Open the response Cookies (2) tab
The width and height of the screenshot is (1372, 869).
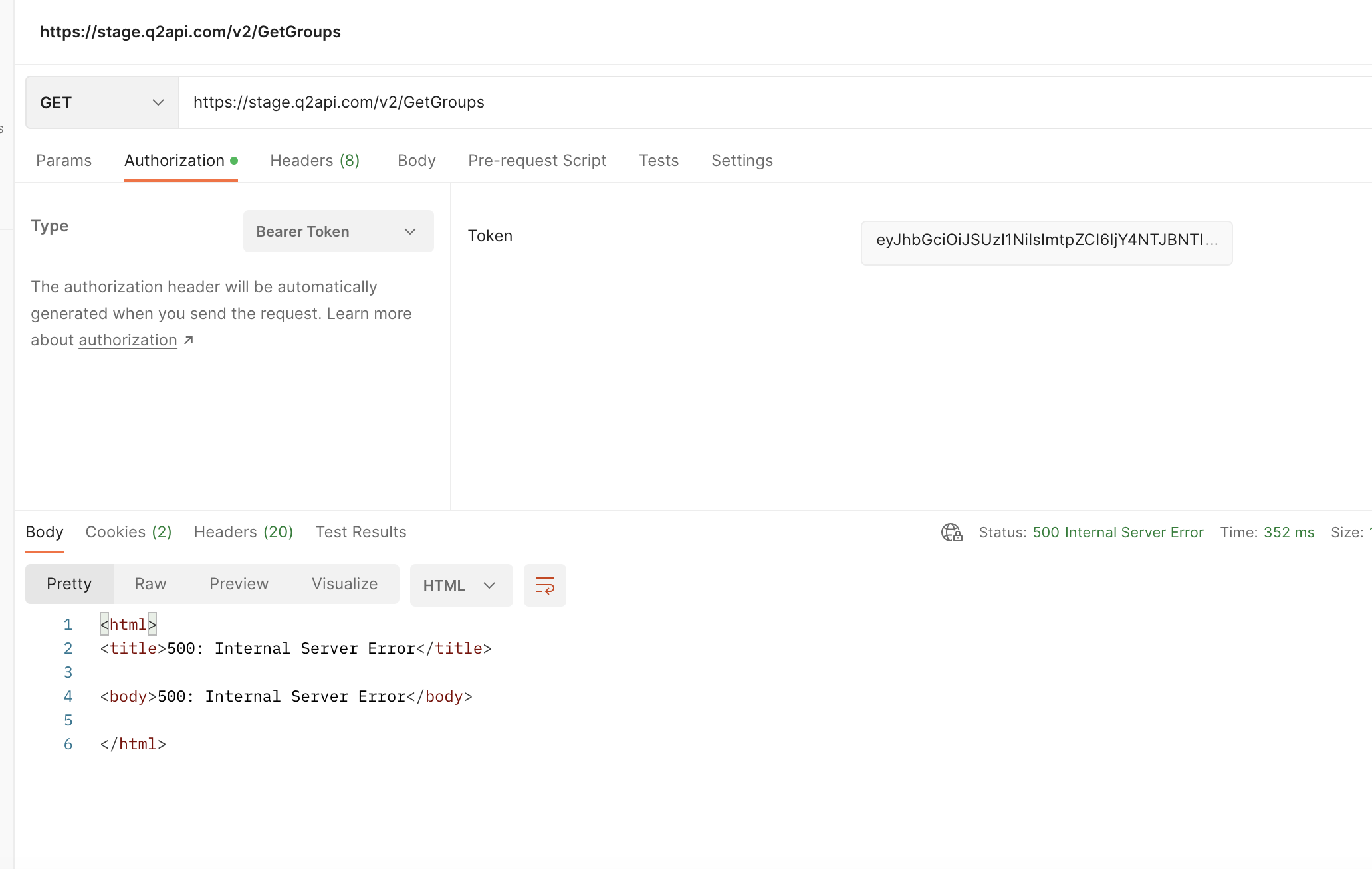point(129,532)
